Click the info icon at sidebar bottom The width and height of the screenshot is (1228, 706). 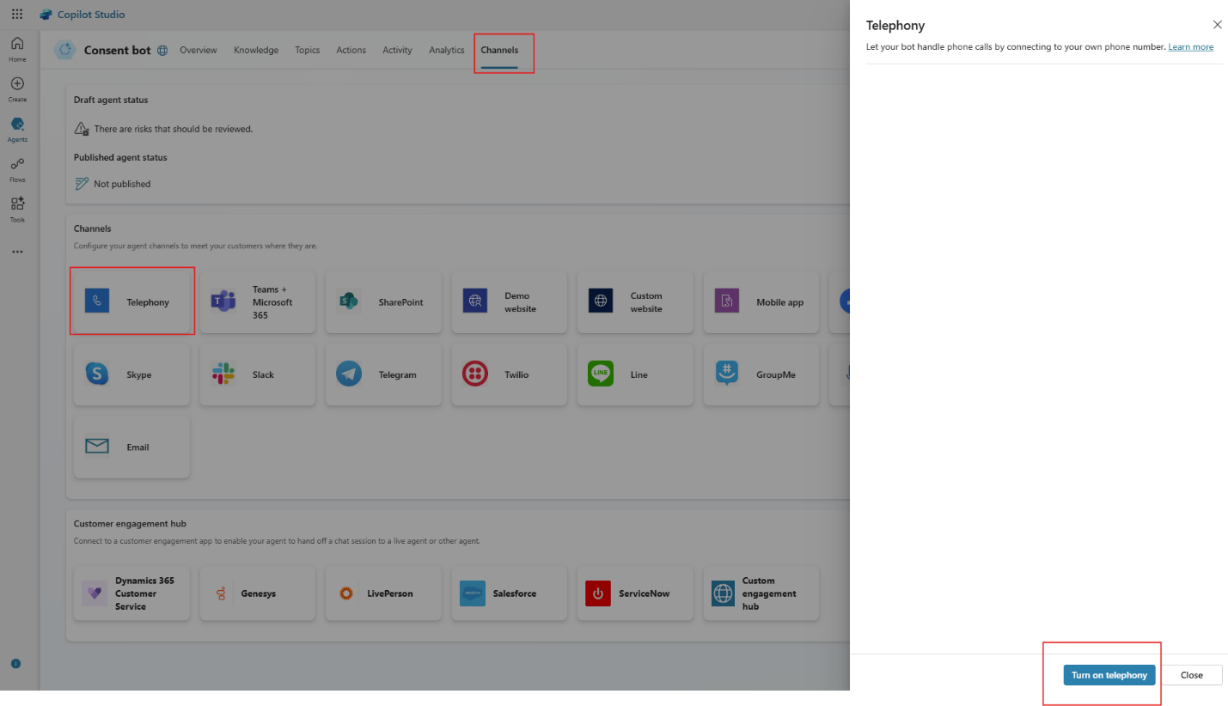[x=16, y=663]
